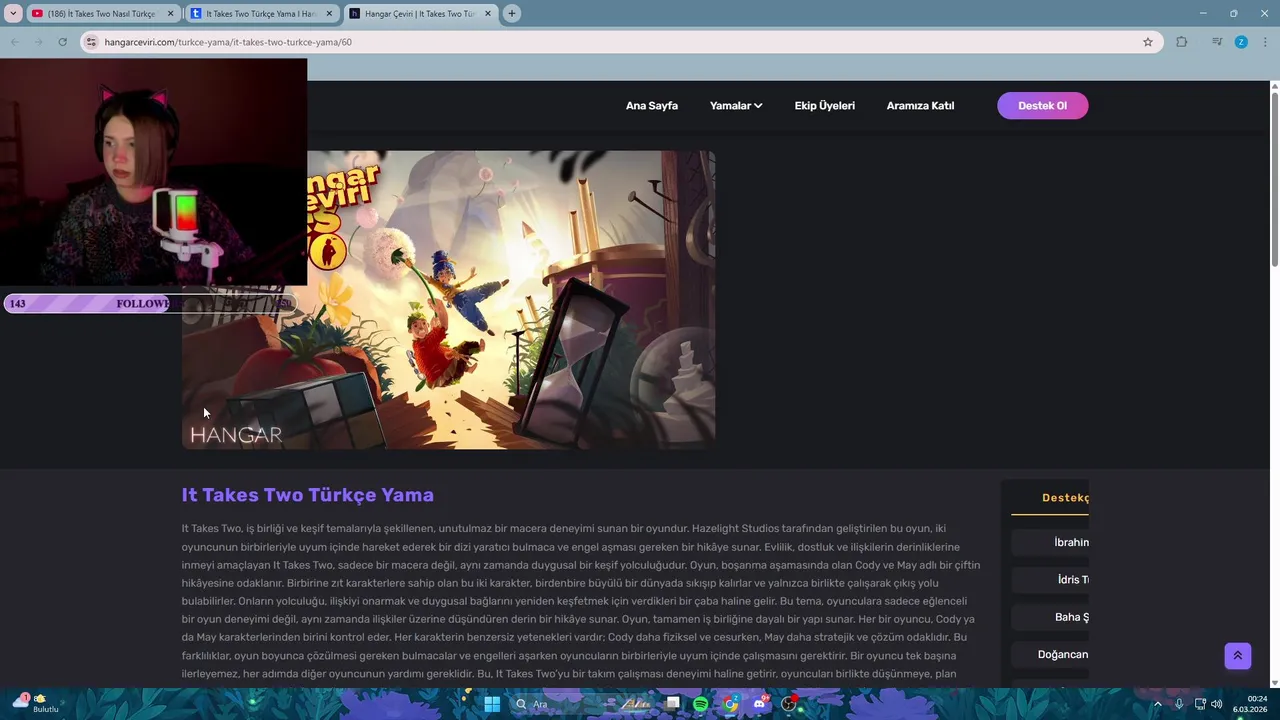Close the YouTube tab
The image size is (1280, 720).
pos(171,14)
